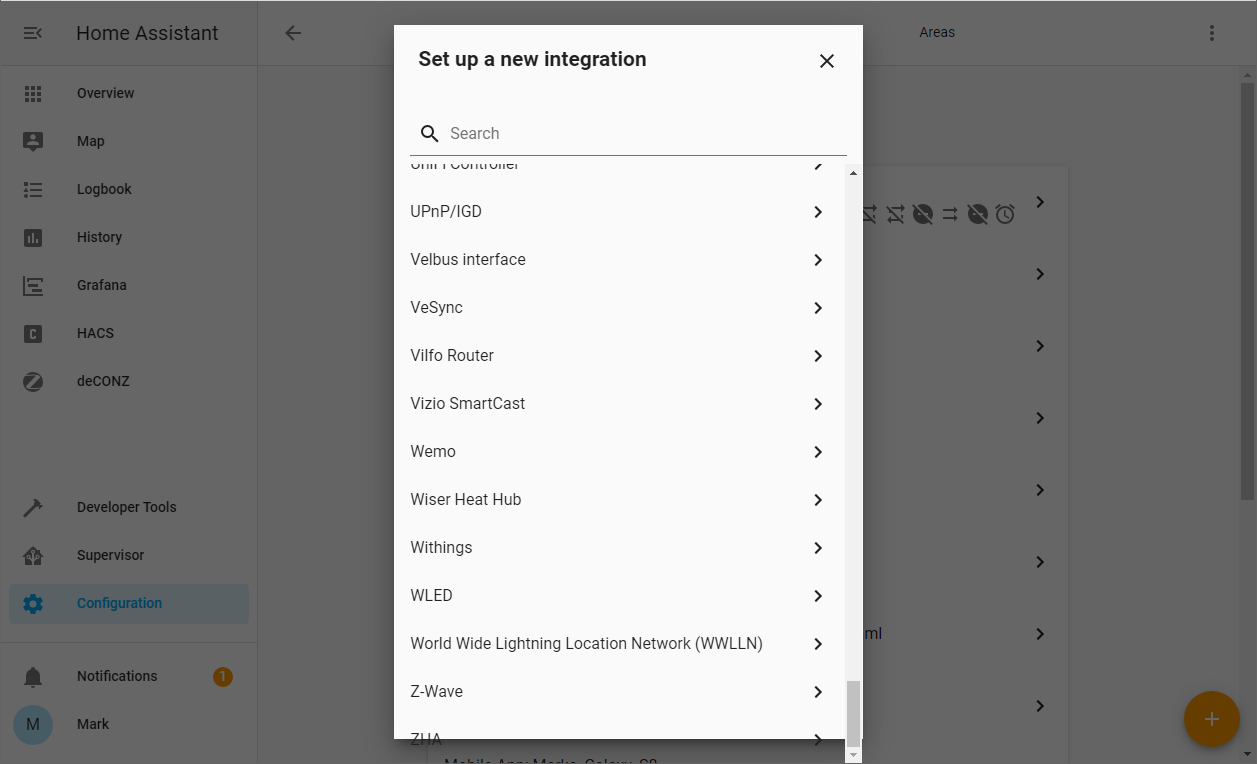Click the VeSync row chevron

coord(818,308)
